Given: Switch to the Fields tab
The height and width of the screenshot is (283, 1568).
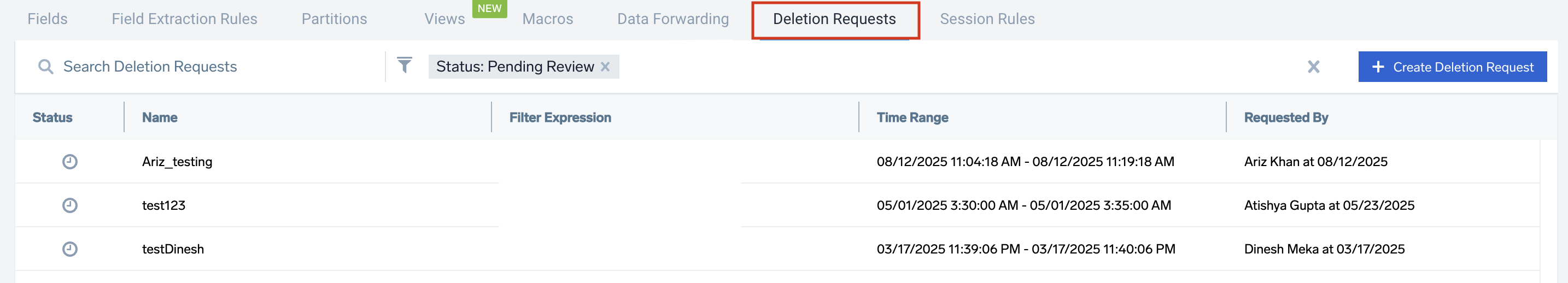Looking at the screenshot, I should click(x=48, y=19).
